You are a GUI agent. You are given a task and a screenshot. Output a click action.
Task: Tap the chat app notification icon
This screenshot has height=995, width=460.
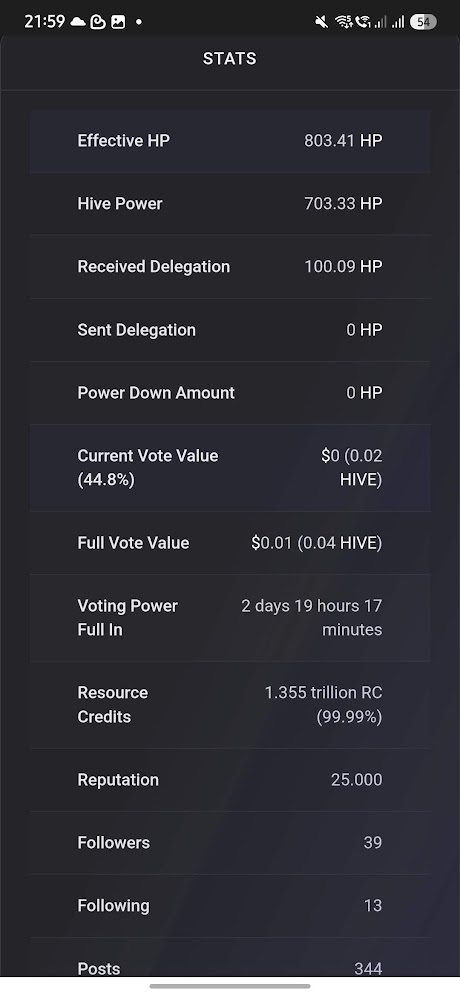pos(98,22)
